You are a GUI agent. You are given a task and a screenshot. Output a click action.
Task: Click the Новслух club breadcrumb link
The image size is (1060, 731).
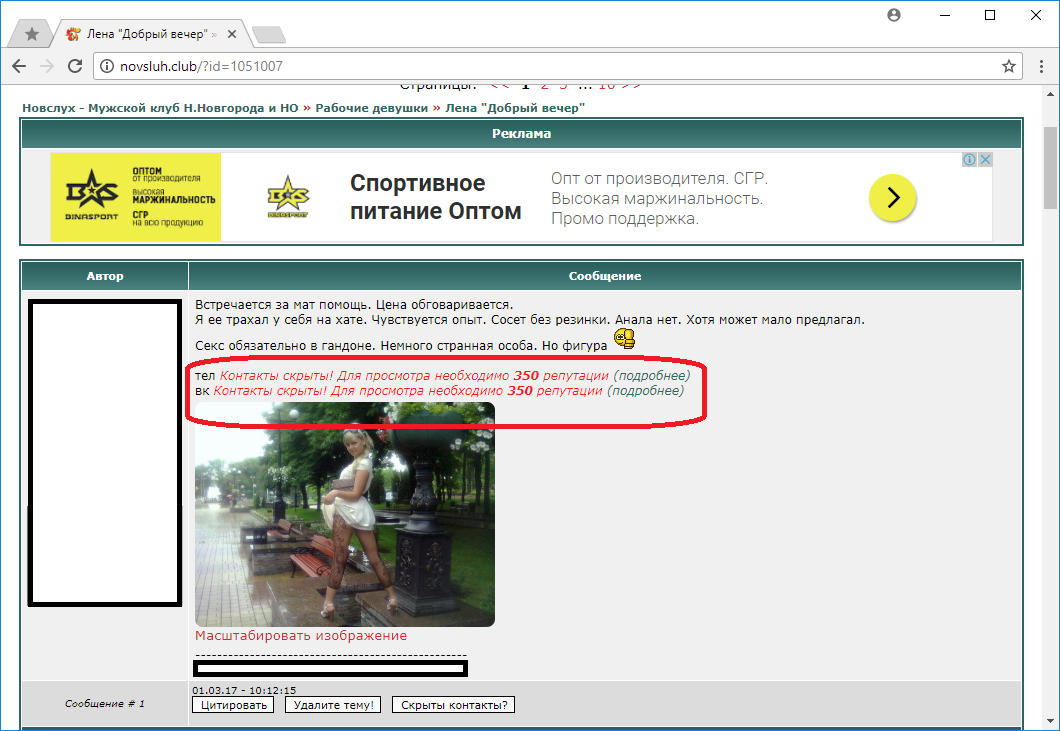[x=160, y=108]
